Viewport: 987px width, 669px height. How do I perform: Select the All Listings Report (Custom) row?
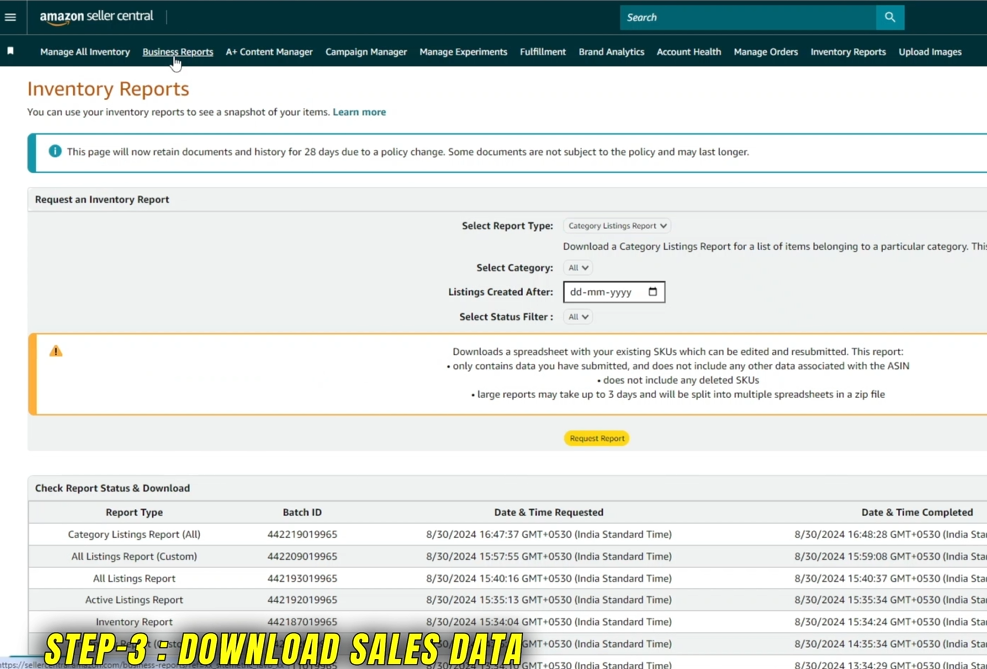507,556
